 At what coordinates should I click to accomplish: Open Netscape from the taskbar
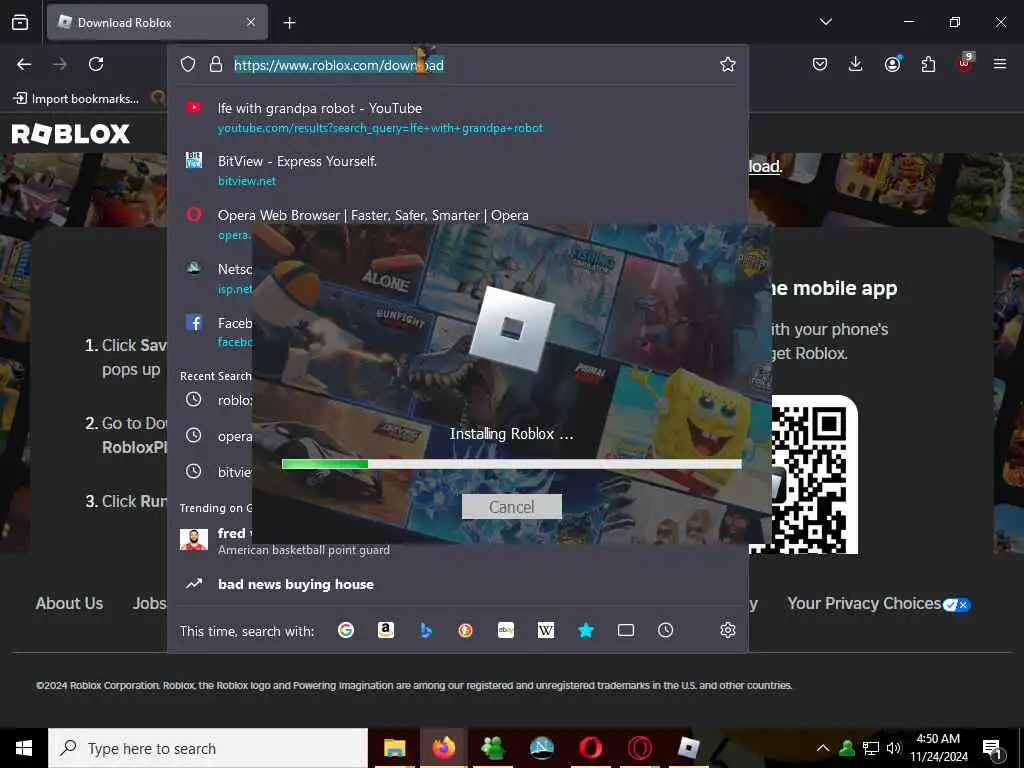coord(541,748)
